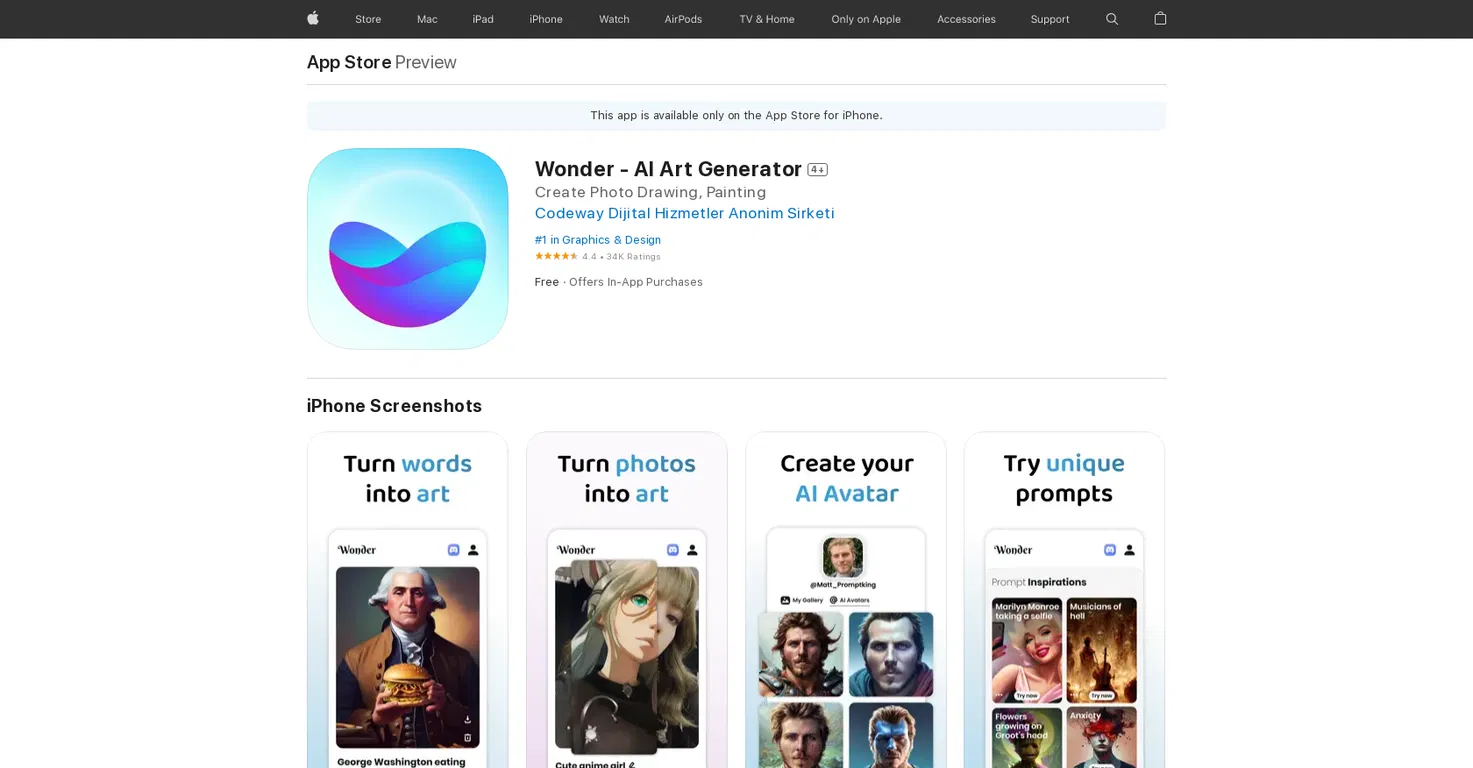1473x768 pixels.
Task: Open the Support menu item
Action: click(x=1050, y=19)
